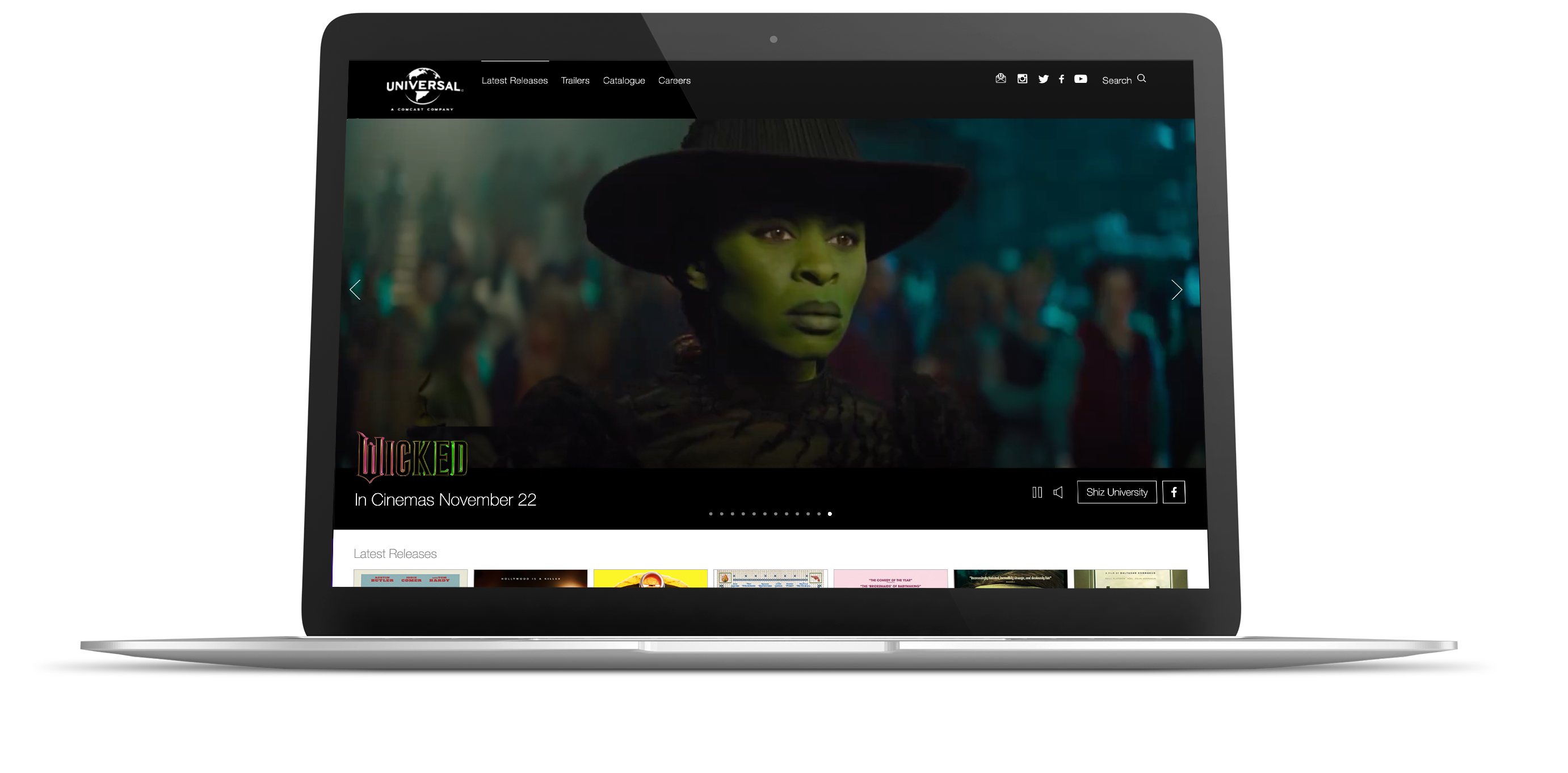Go to the Careers page
The image size is (1568, 773).
click(x=674, y=81)
